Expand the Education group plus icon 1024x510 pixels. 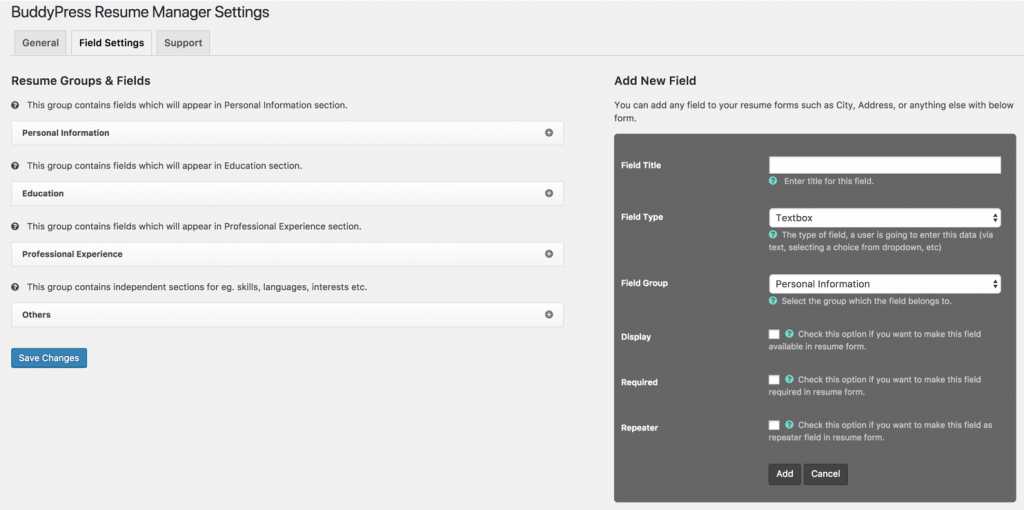pos(549,193)
